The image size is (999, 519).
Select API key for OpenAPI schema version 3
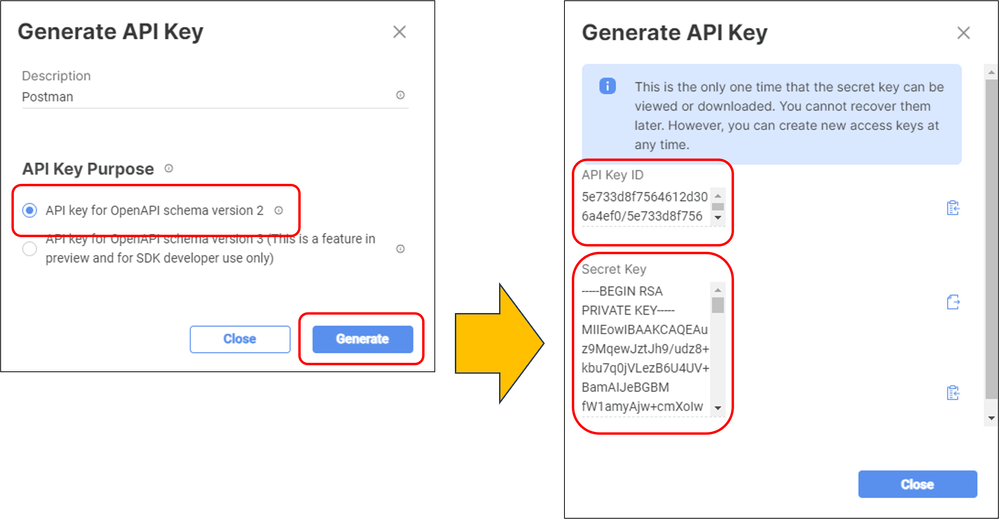click(x=29, y=248)
